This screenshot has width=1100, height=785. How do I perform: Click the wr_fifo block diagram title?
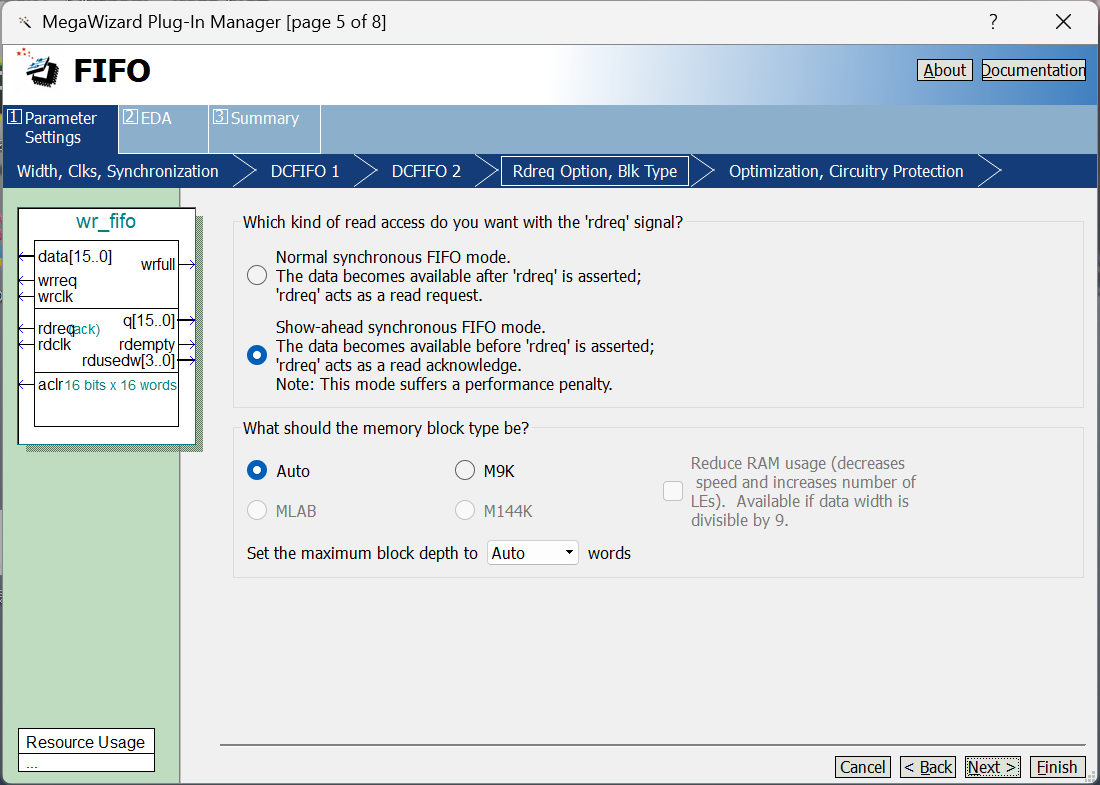(x=106, y=222)
